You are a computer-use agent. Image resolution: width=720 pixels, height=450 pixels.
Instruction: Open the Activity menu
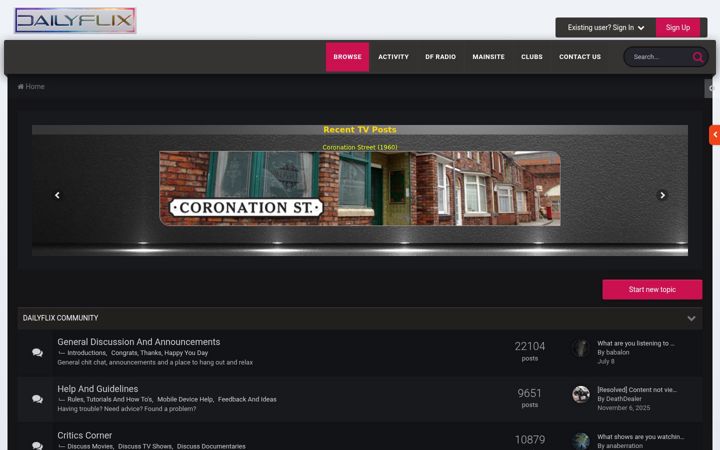coord(394,57)
